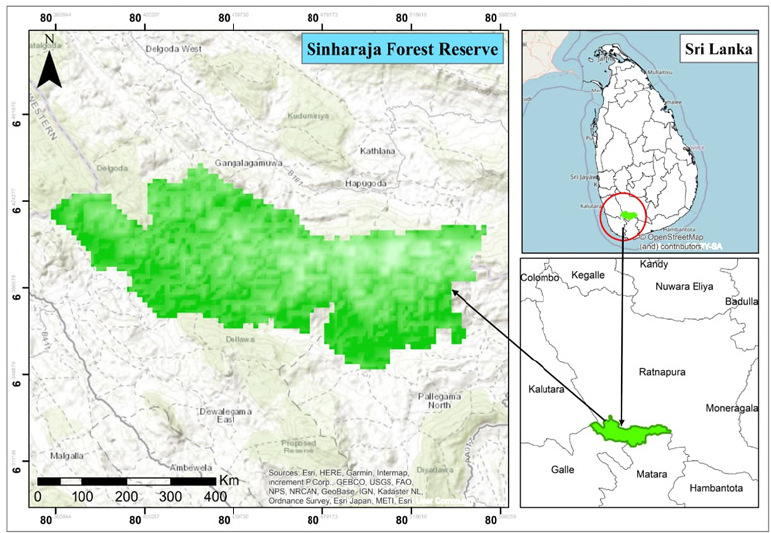Click the Matara district label
This screenshot has width=771, height=533.
(652, 474)
